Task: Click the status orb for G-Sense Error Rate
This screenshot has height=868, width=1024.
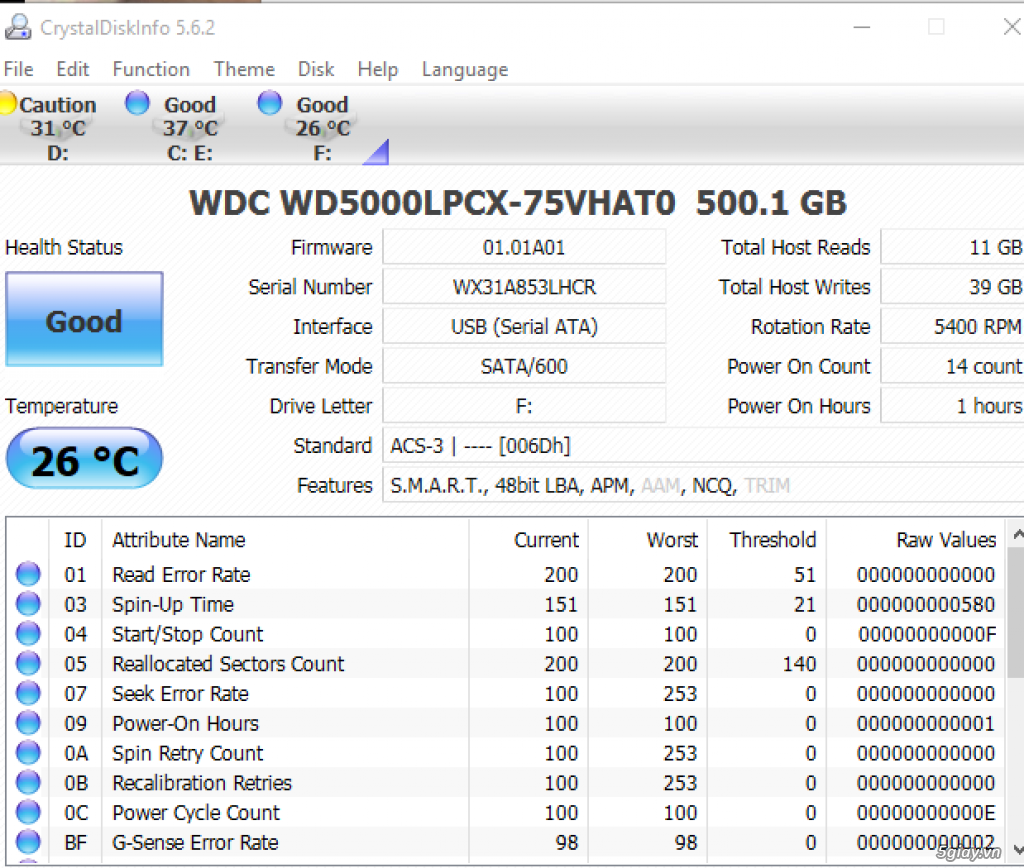Action: point(28,842)
